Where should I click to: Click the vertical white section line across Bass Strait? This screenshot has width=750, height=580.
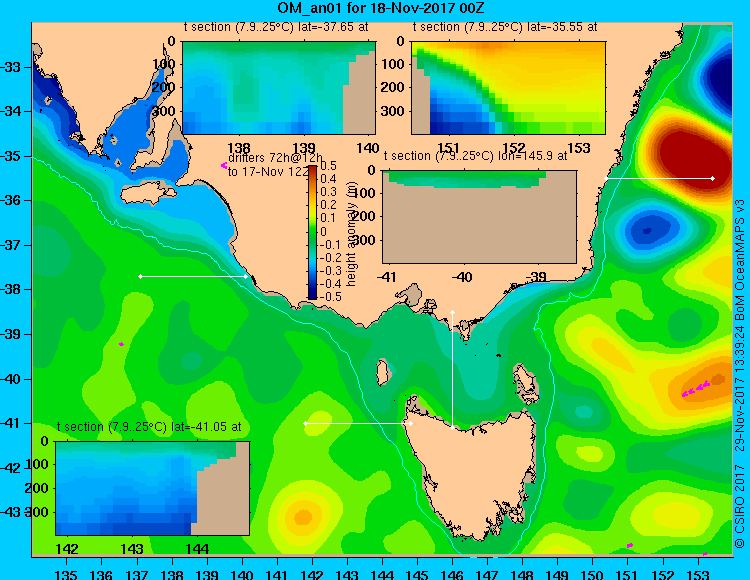click(452, 370)
